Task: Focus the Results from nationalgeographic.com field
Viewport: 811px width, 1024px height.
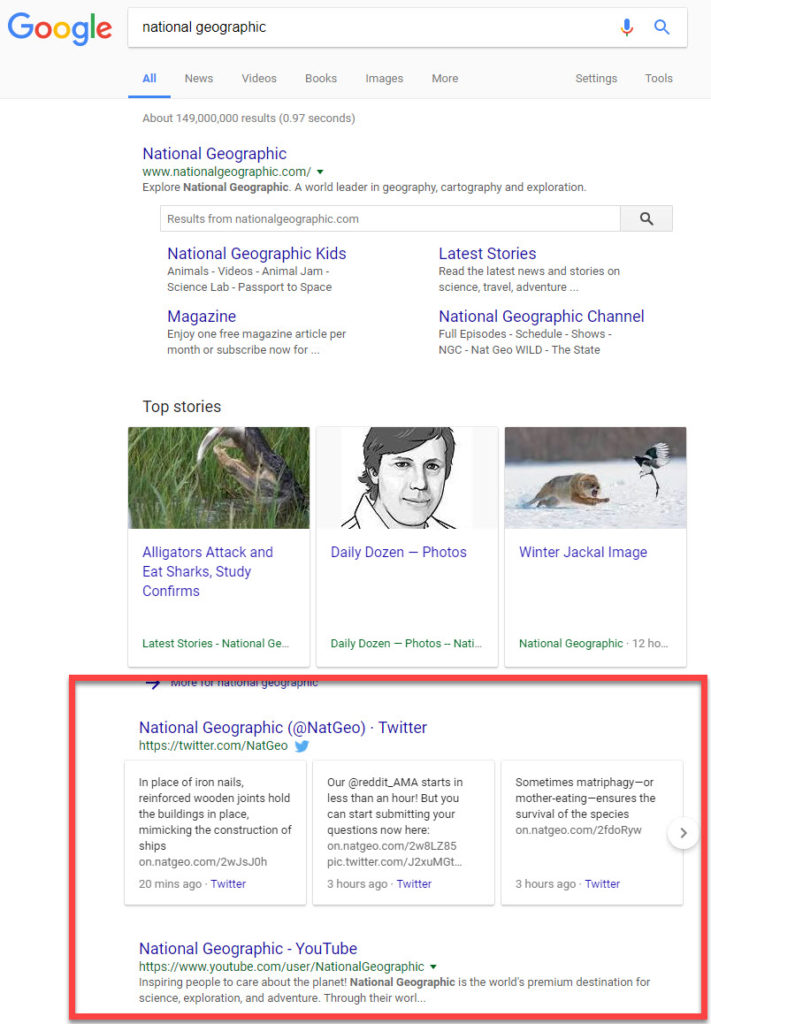Action: (x=390, y=219)
